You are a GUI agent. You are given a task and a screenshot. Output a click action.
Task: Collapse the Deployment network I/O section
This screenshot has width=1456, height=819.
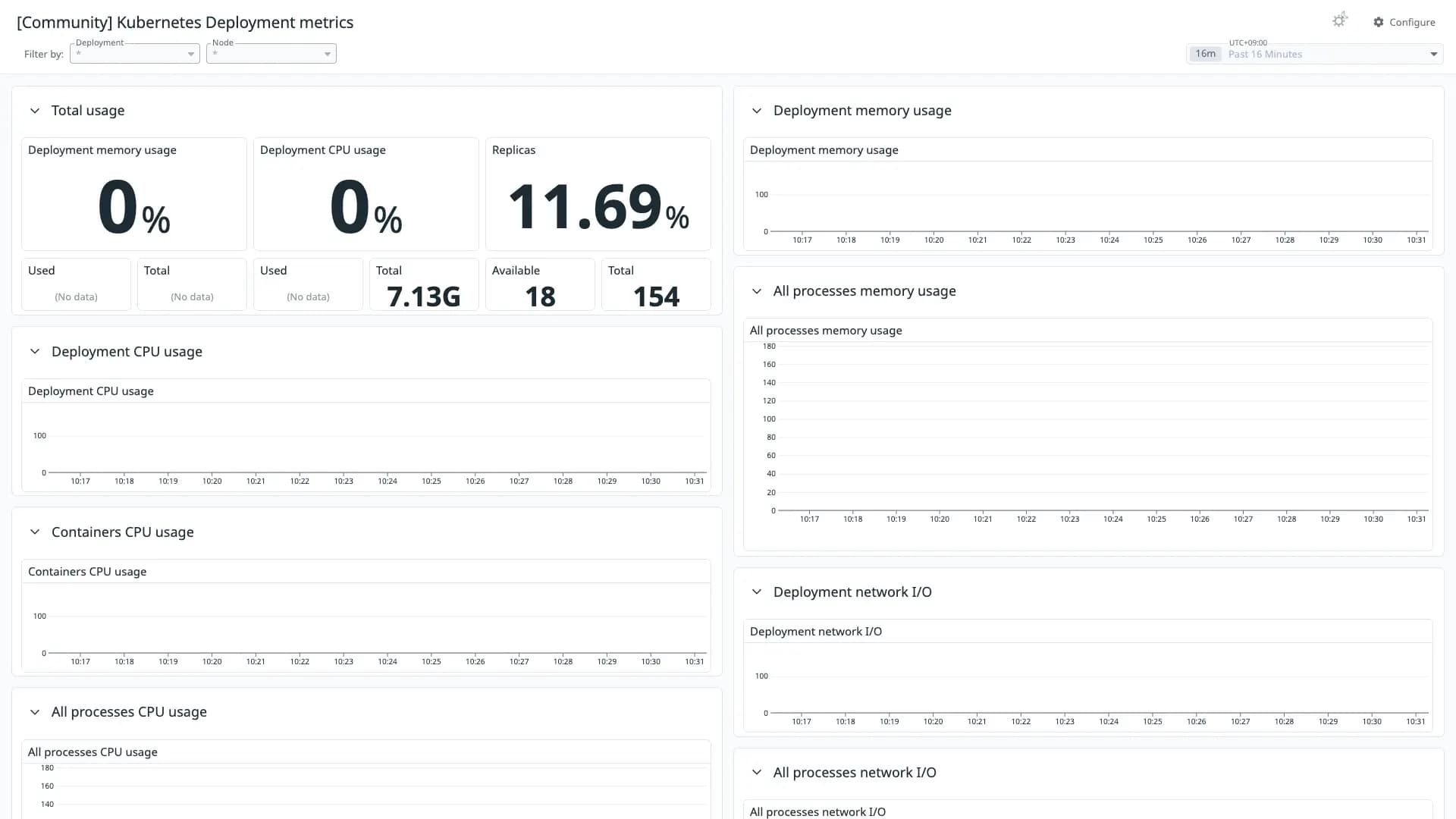point(757,592)
